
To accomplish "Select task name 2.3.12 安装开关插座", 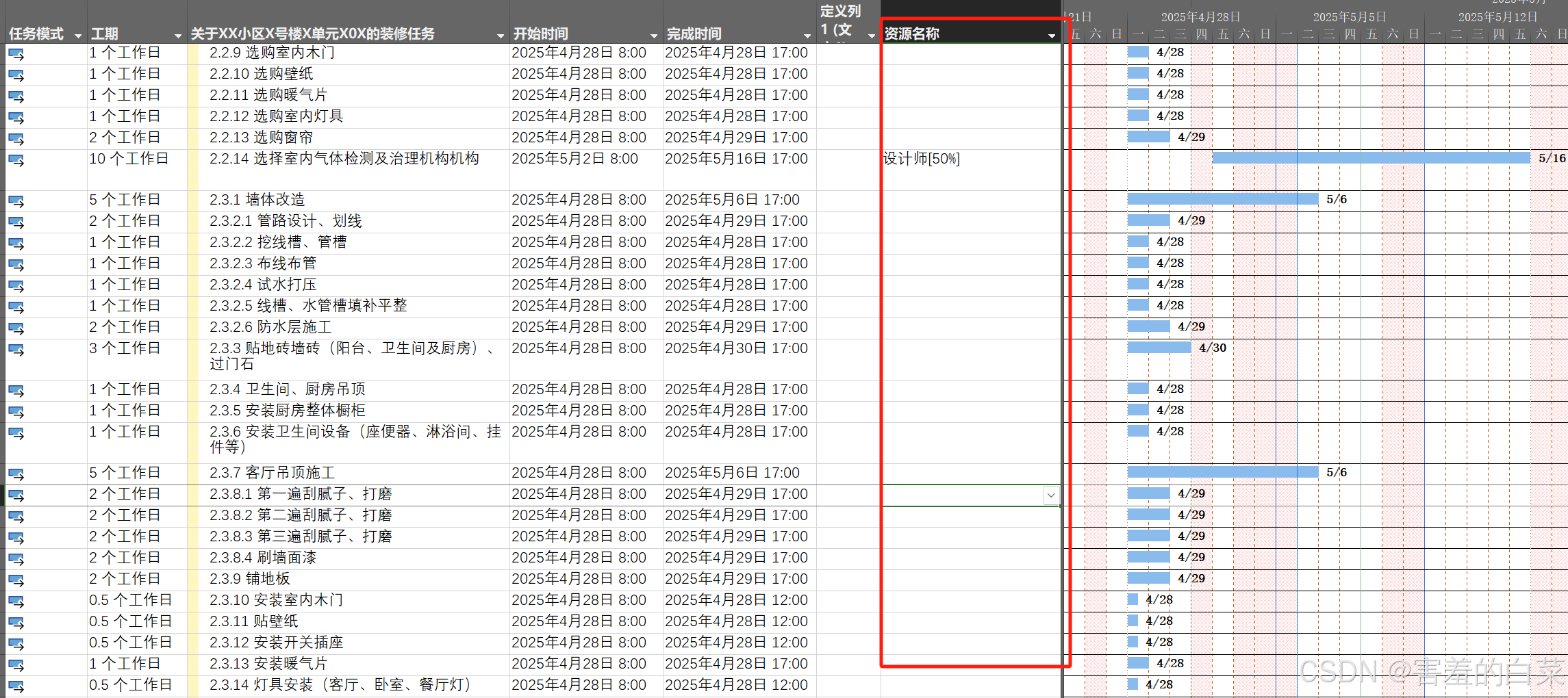I will [x=276, y=643].
